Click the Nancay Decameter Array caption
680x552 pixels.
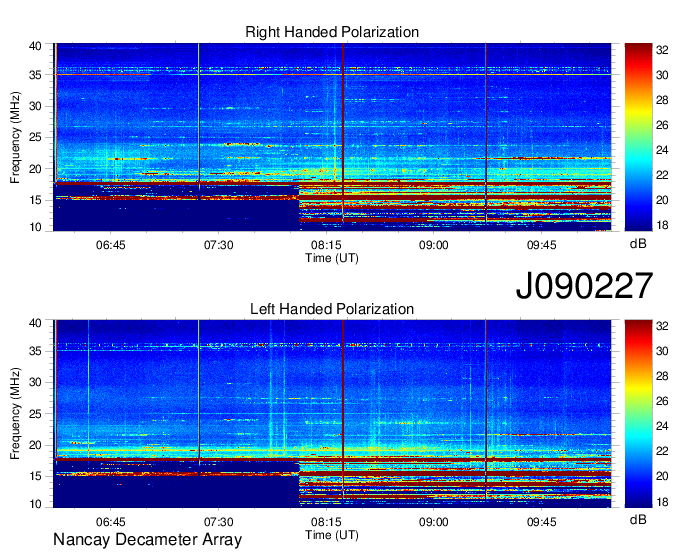(x=147, y=540)
